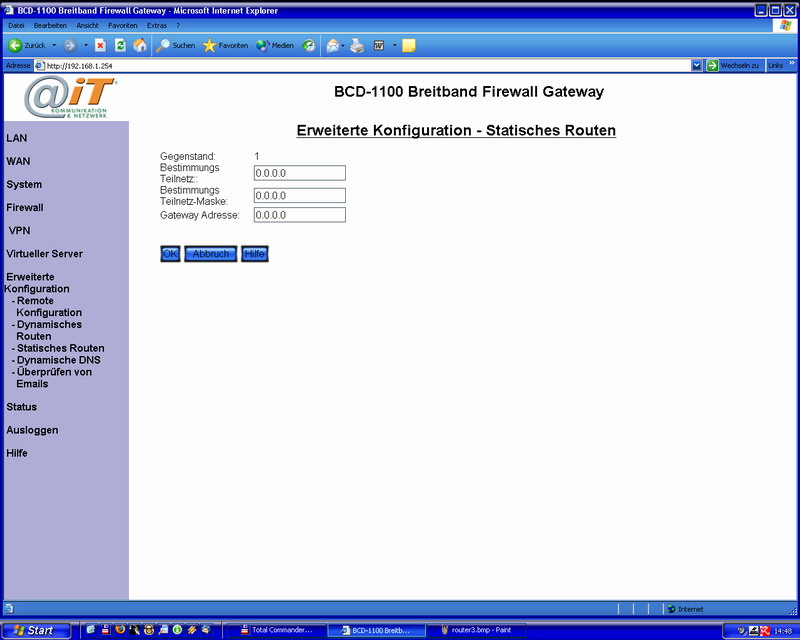Viewport: 800px width, 640px height.
Task: Click the Gateway Adresse input field
Action: coord(299,215)
